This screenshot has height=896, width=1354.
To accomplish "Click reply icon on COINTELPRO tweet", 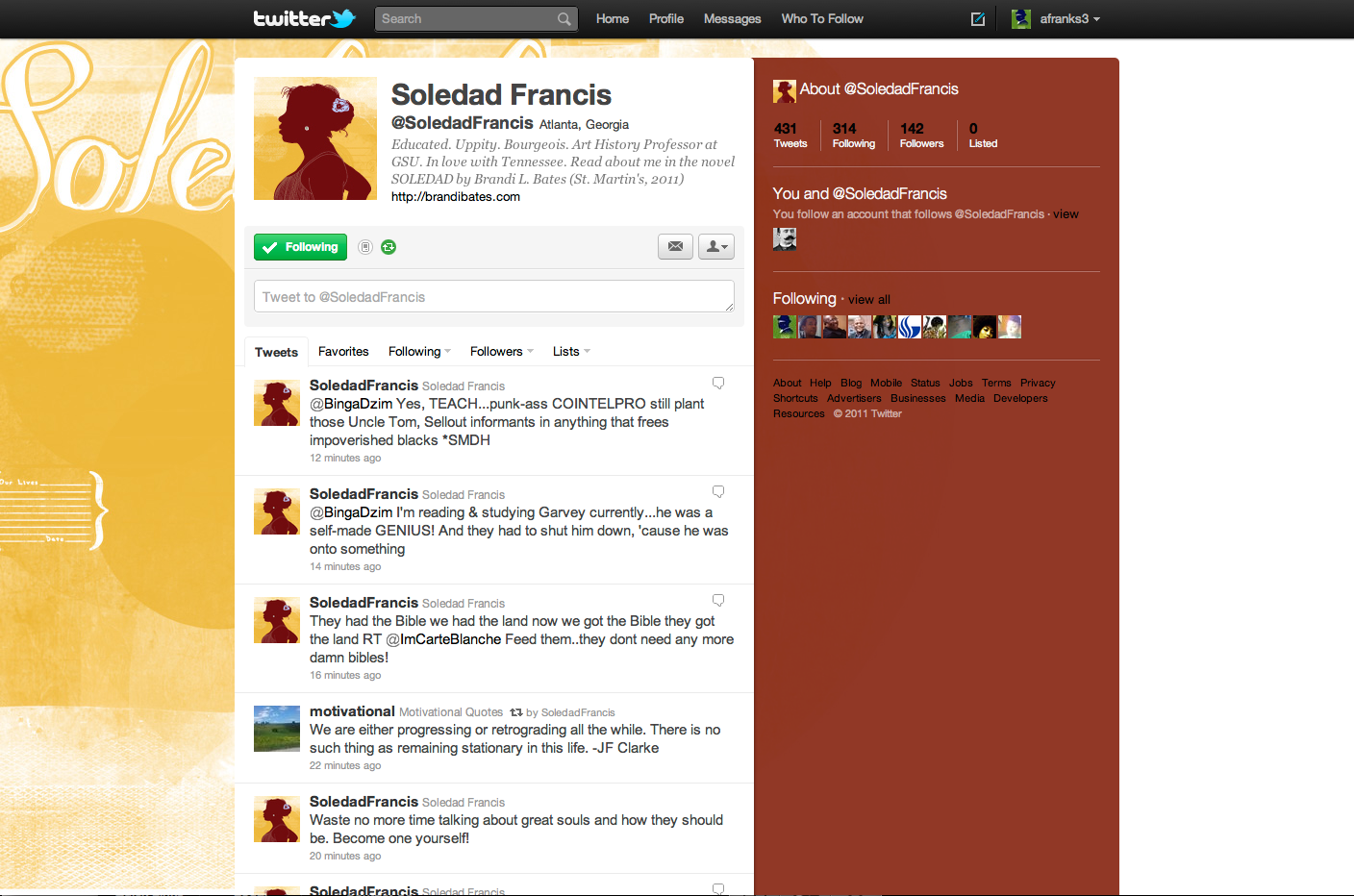I will click(718, 384).
